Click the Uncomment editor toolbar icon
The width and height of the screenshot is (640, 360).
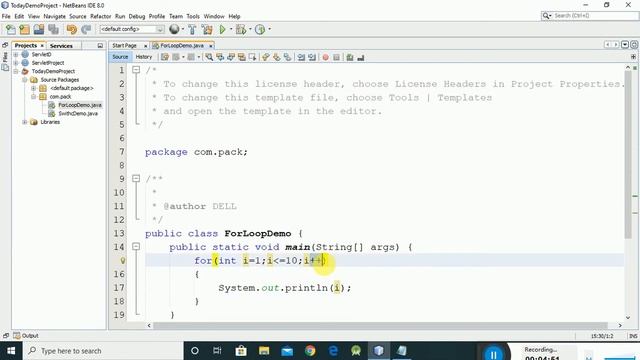click(360, 58)
